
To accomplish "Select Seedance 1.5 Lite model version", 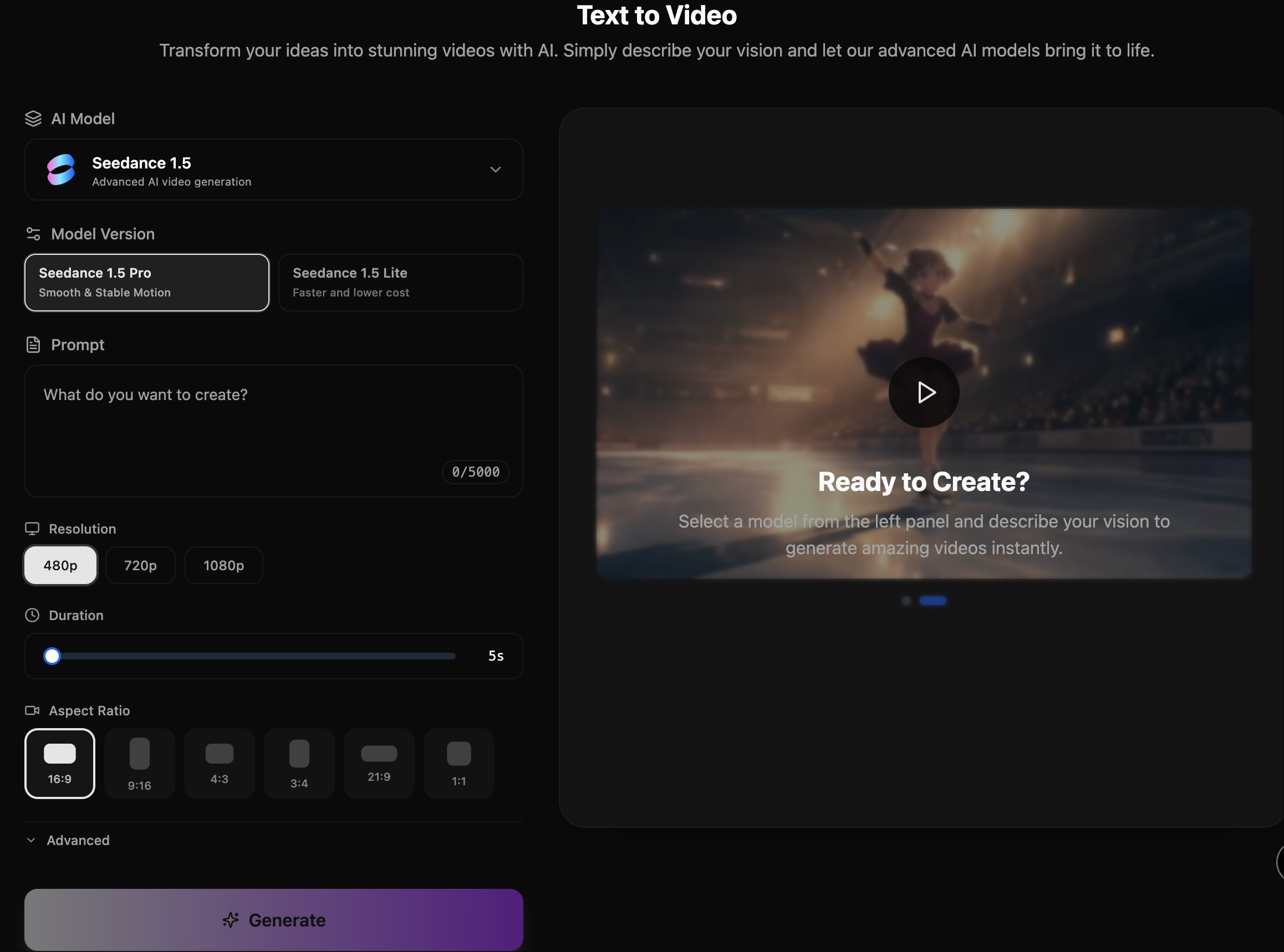I will coord(400,282).
